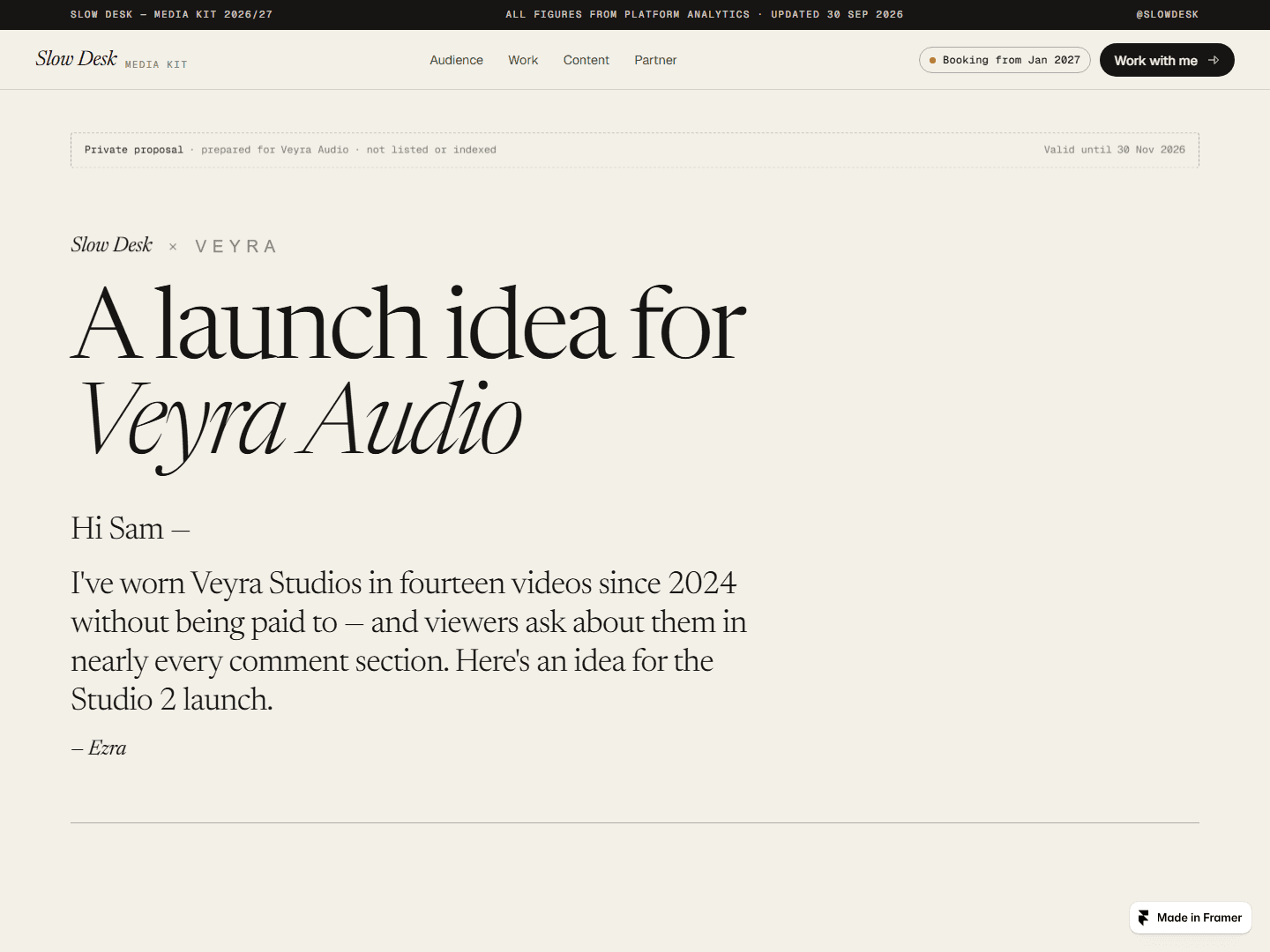Open the Slow Desk logo link in header

77,59
